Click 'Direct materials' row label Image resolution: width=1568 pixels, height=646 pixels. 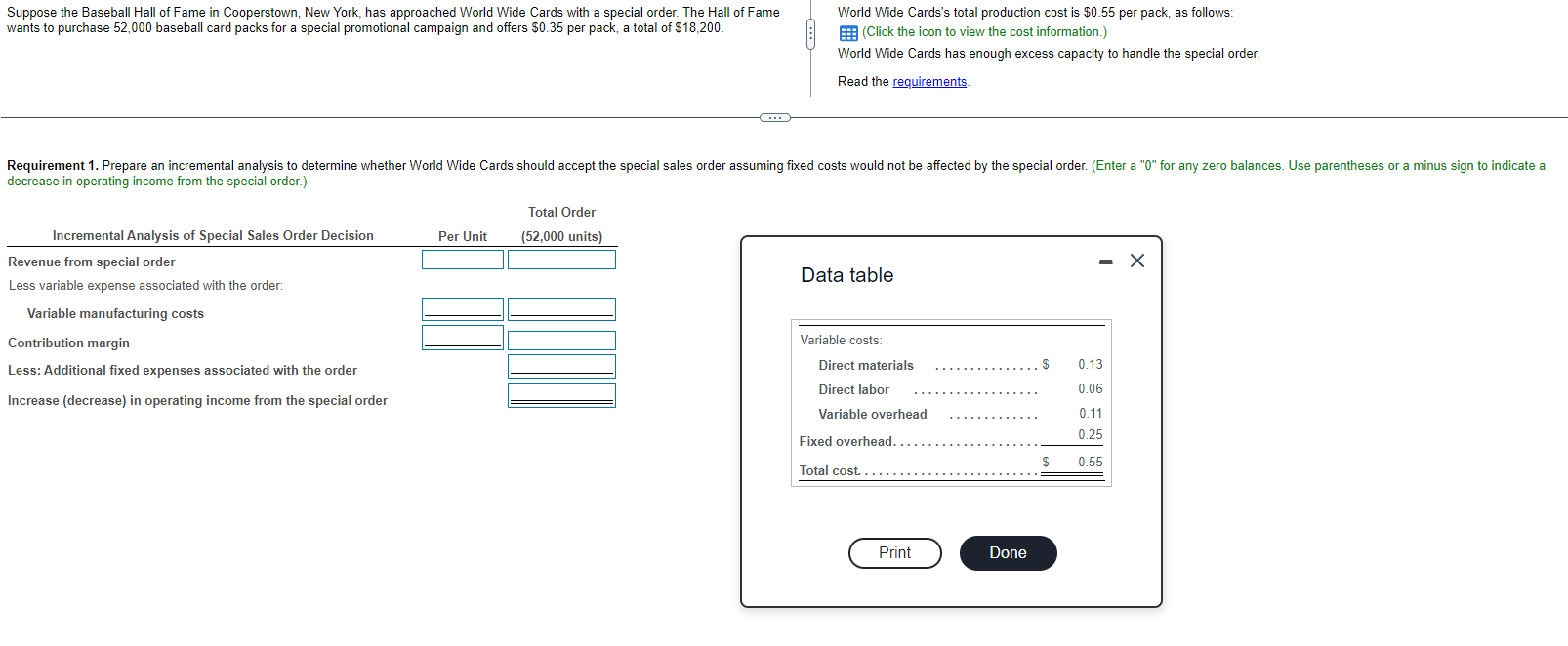866,366
